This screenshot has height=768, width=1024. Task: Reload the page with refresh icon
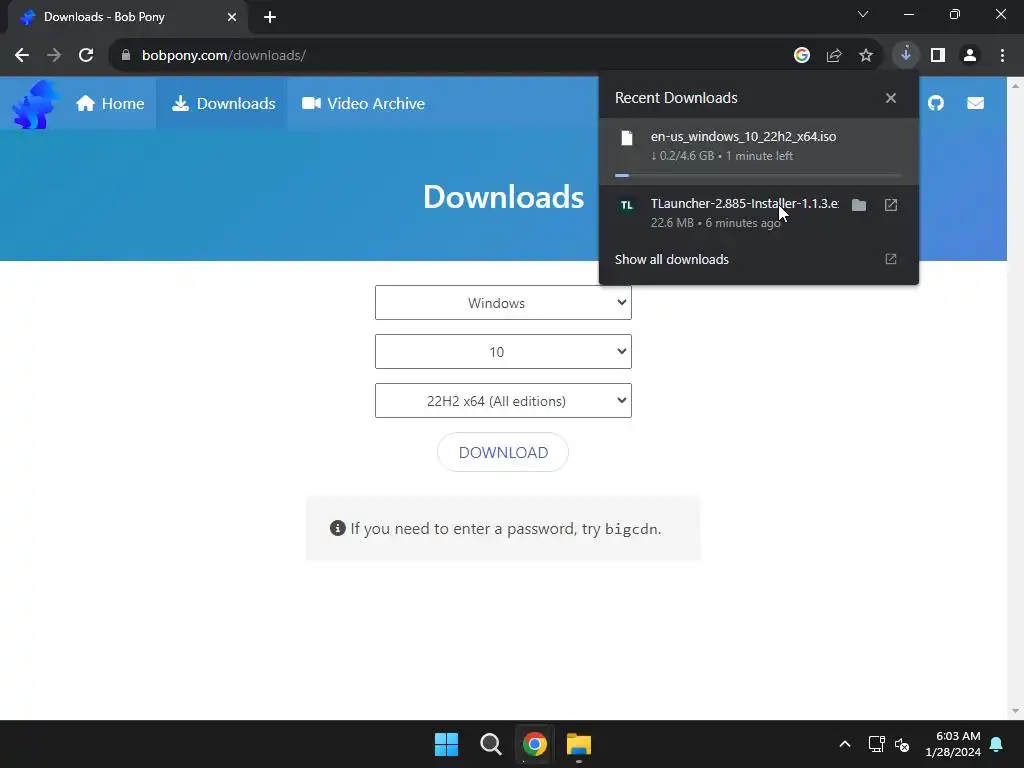point(86,56)
